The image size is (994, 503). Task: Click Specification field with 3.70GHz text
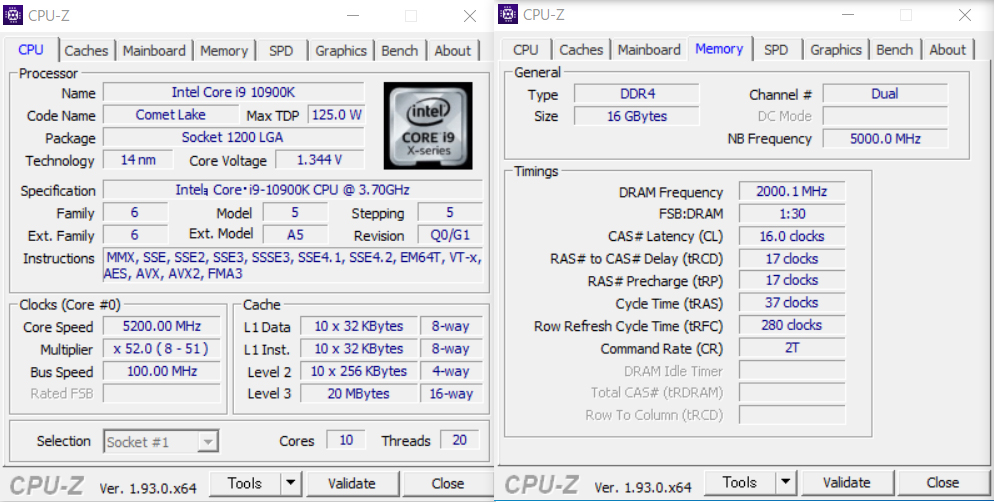pyautogui.click(x=293, y=190)
